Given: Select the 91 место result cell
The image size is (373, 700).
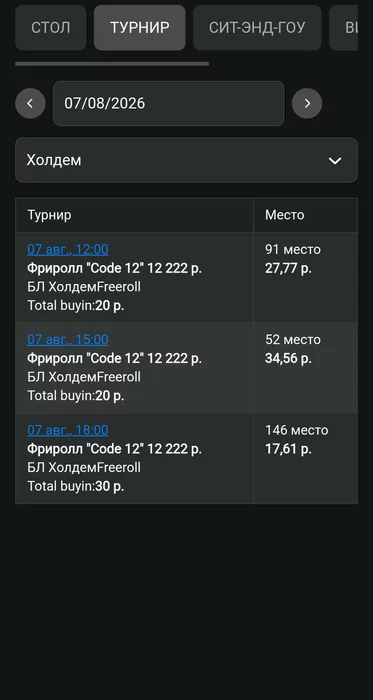Looking at the screenshot, I should coord(306,277).
